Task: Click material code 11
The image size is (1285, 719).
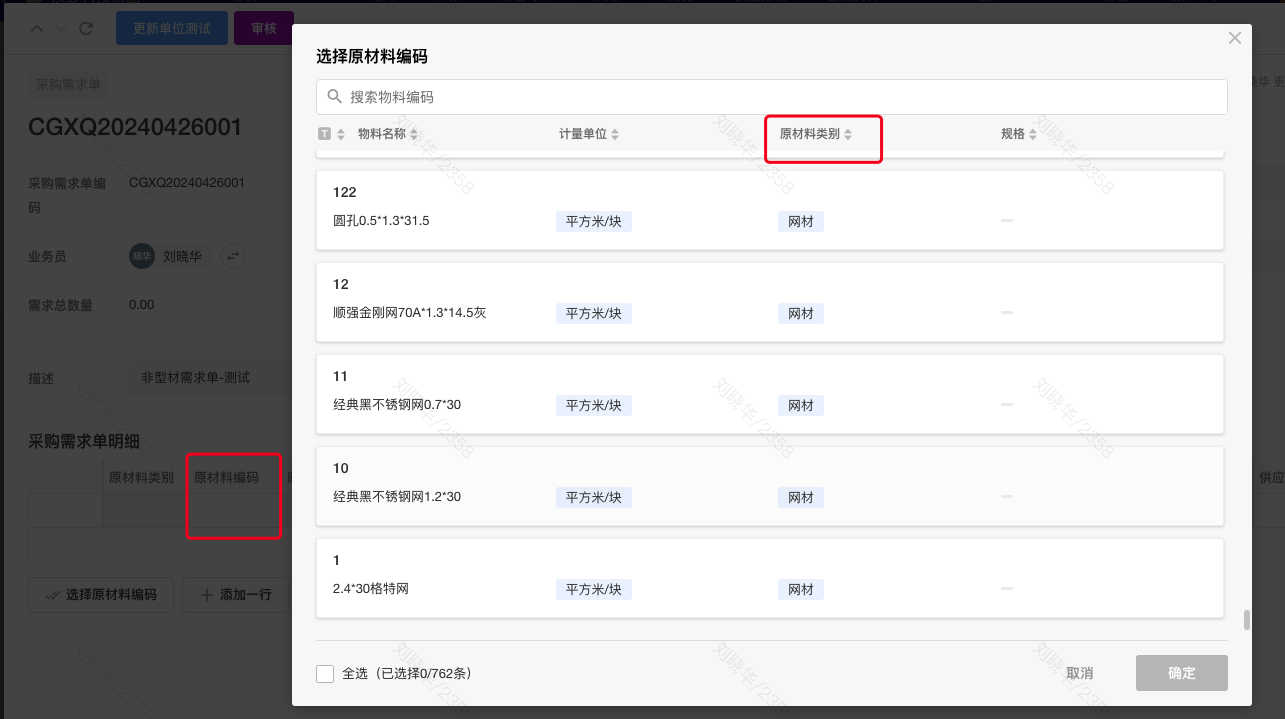Action: [x=341, y=376]
